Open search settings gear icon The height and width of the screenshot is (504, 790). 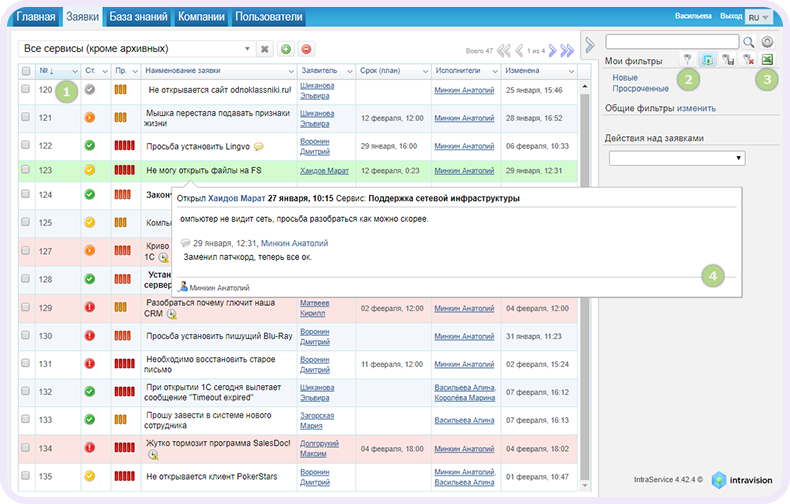click(x=767, y=42)
